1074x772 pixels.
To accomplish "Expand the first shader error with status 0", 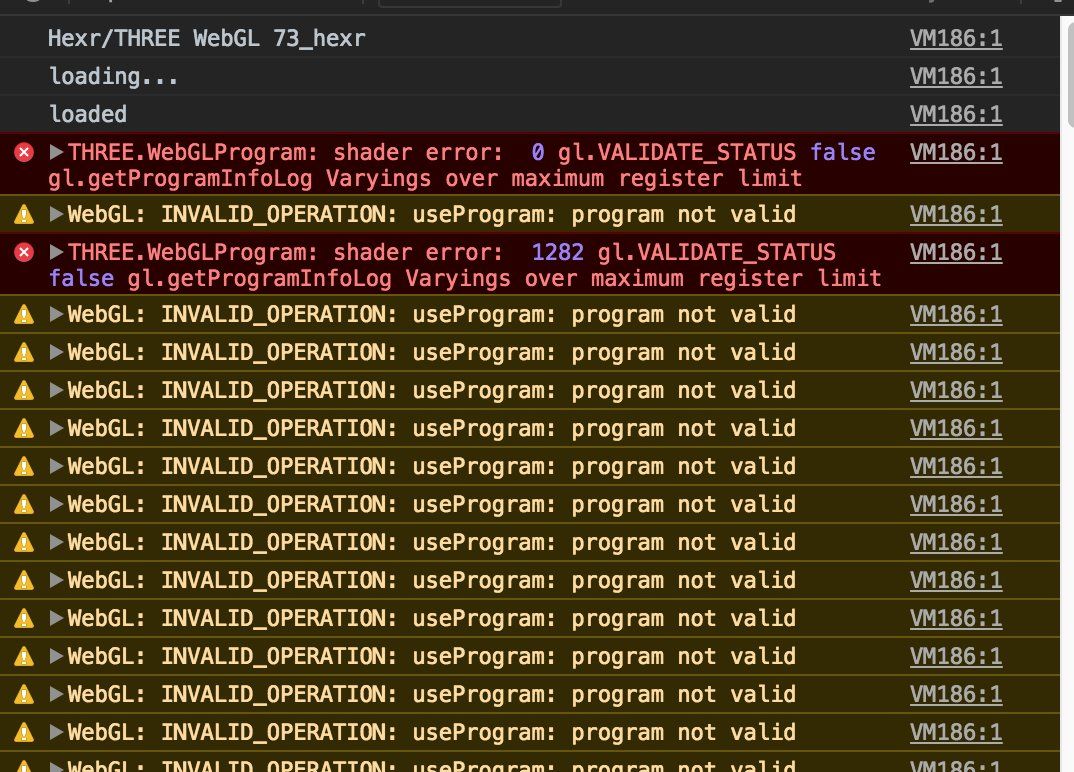I will click(x=57, y=153).
